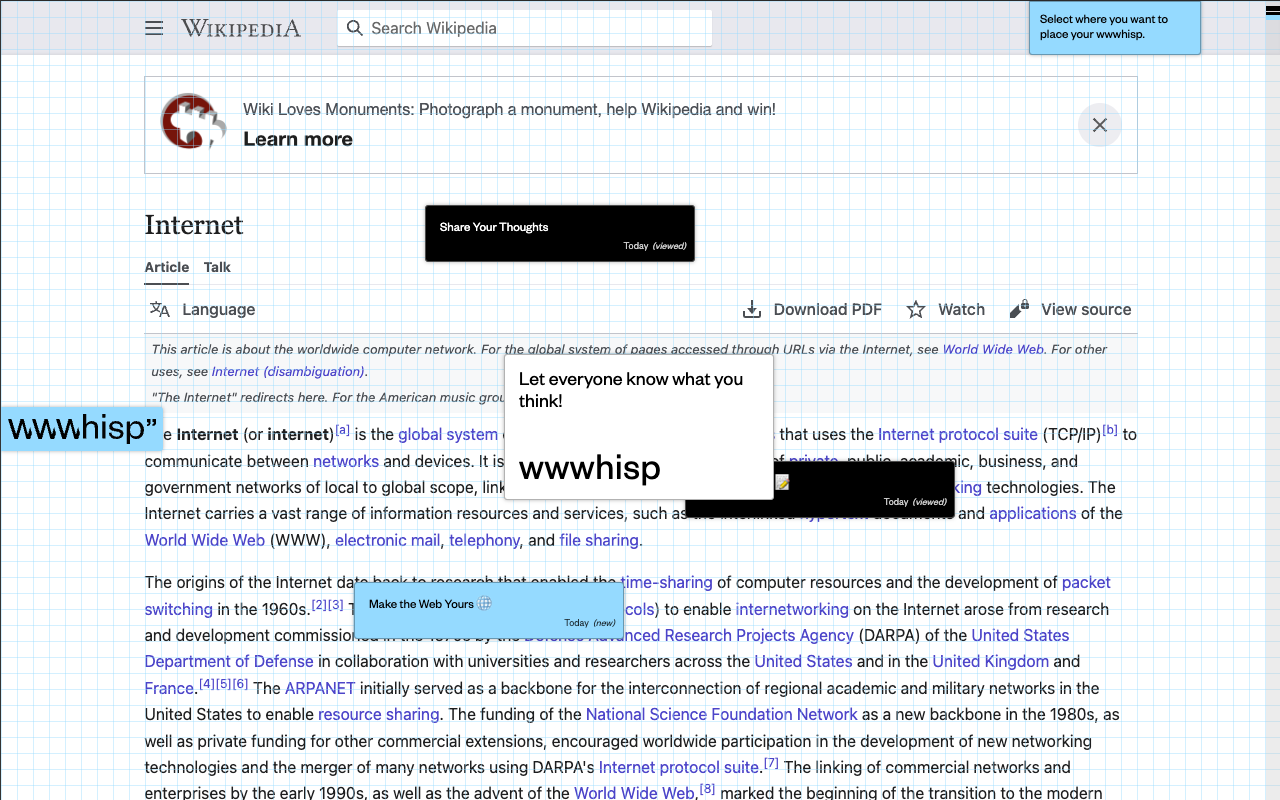
Task: Click the View source label
Action: click(1086, 309)
